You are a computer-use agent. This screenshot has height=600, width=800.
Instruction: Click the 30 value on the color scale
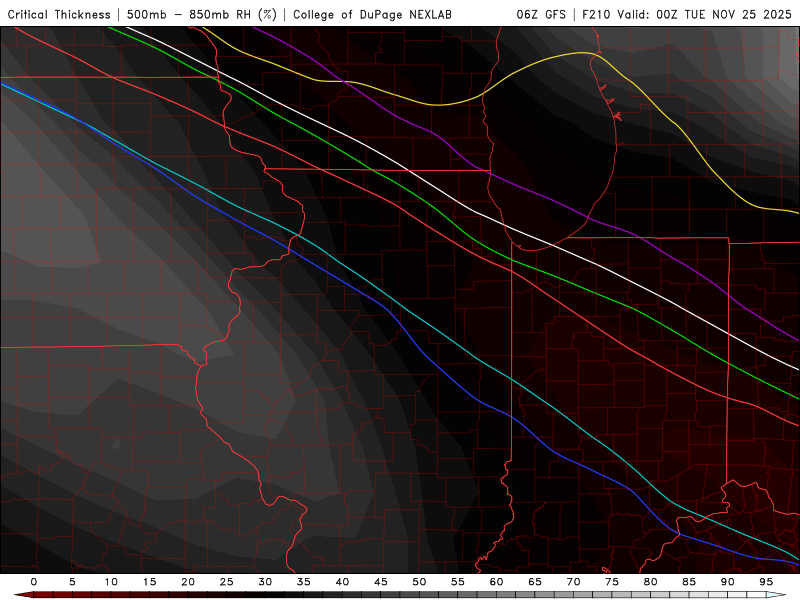pos(265,582)
